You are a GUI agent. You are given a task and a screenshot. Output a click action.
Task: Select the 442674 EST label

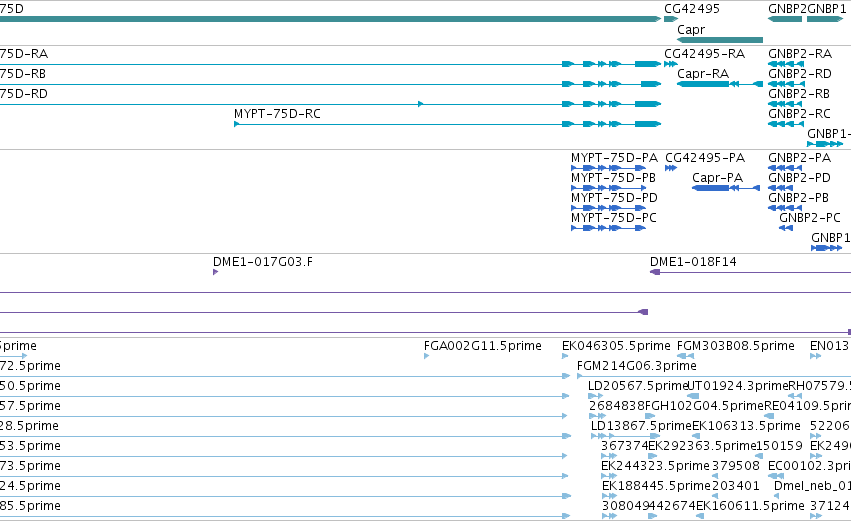(672, 507)
